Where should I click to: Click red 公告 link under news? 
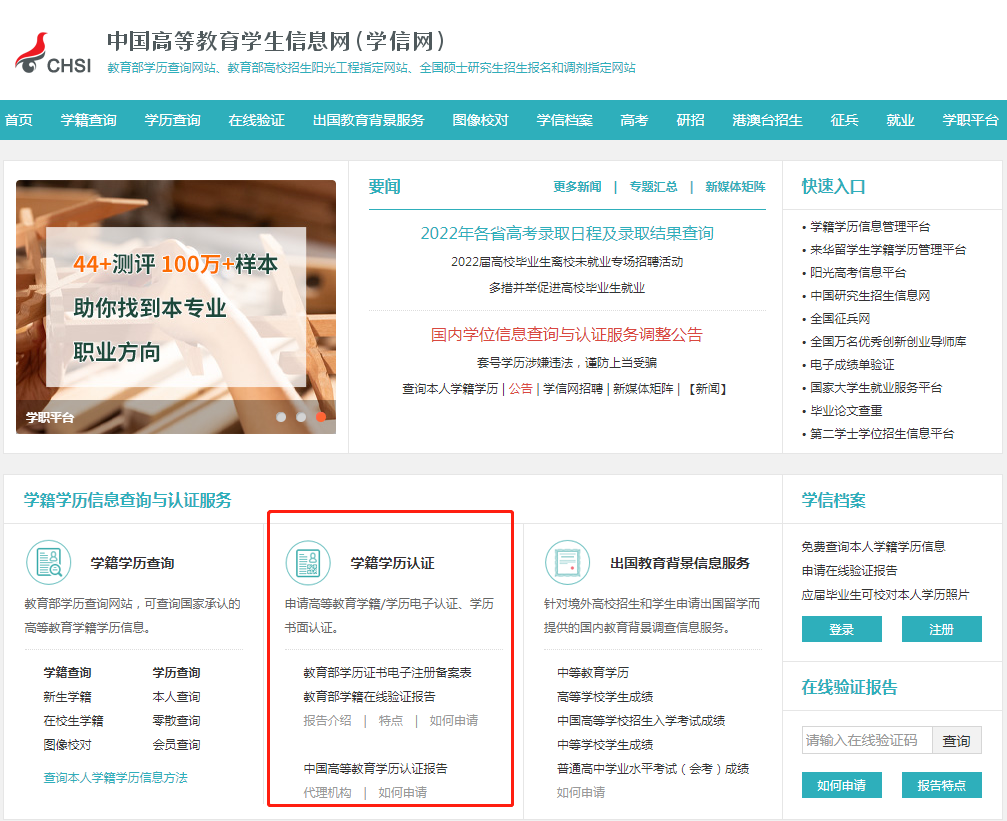coord(521,389)
